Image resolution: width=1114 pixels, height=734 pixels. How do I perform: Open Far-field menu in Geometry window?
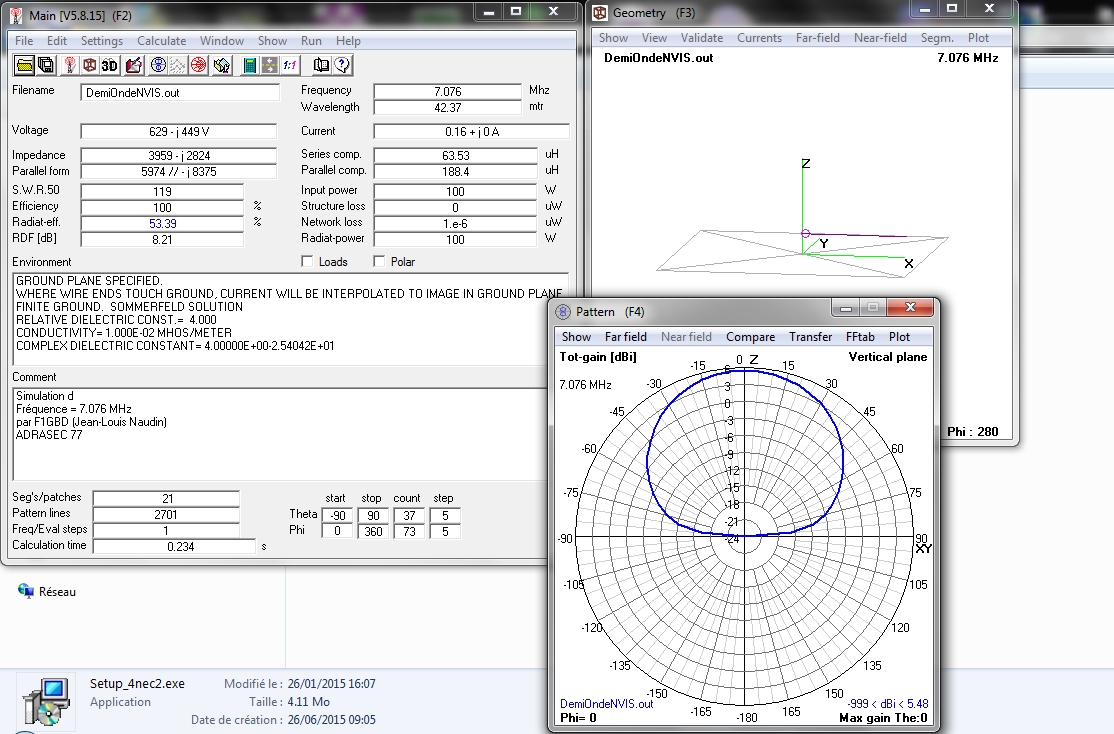click(817, 38)
